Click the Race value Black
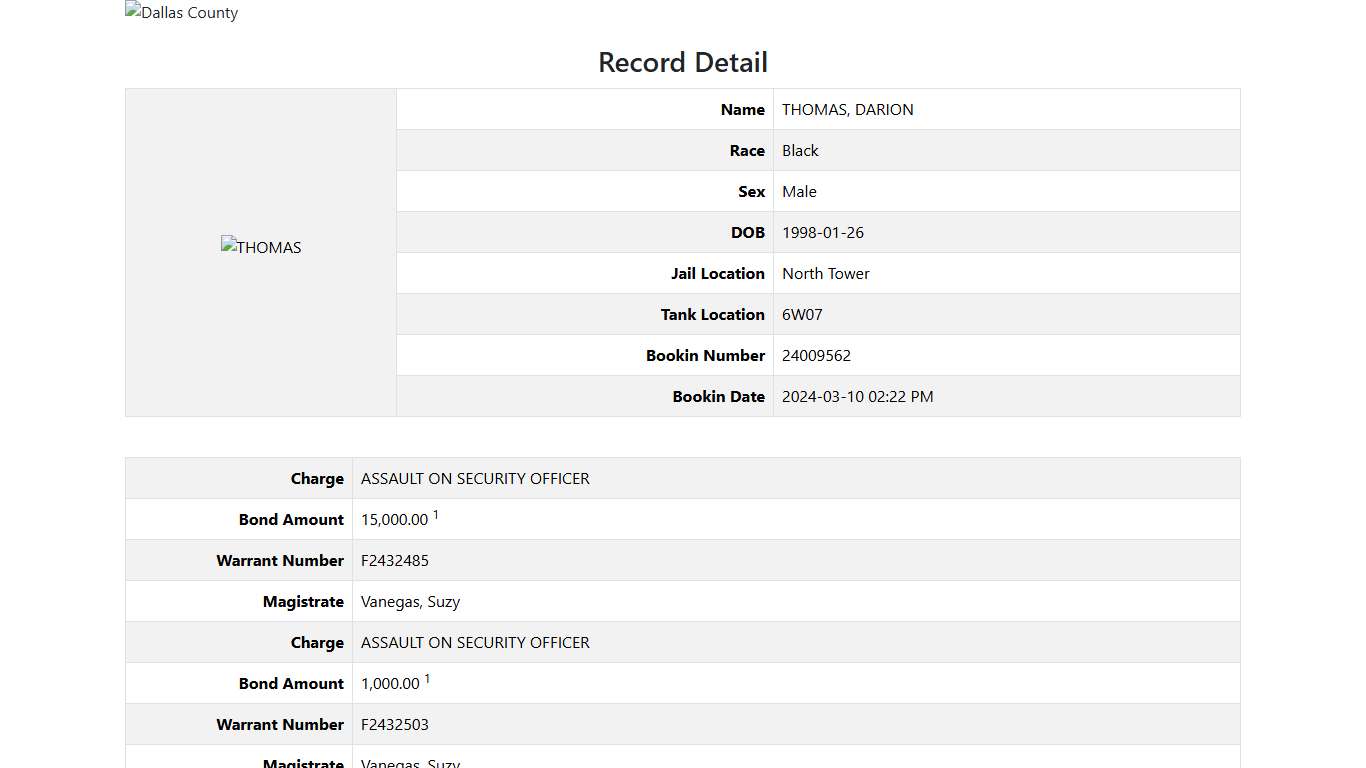The height and width of the screenshot is (768, 1366). (x=800, y=150)
